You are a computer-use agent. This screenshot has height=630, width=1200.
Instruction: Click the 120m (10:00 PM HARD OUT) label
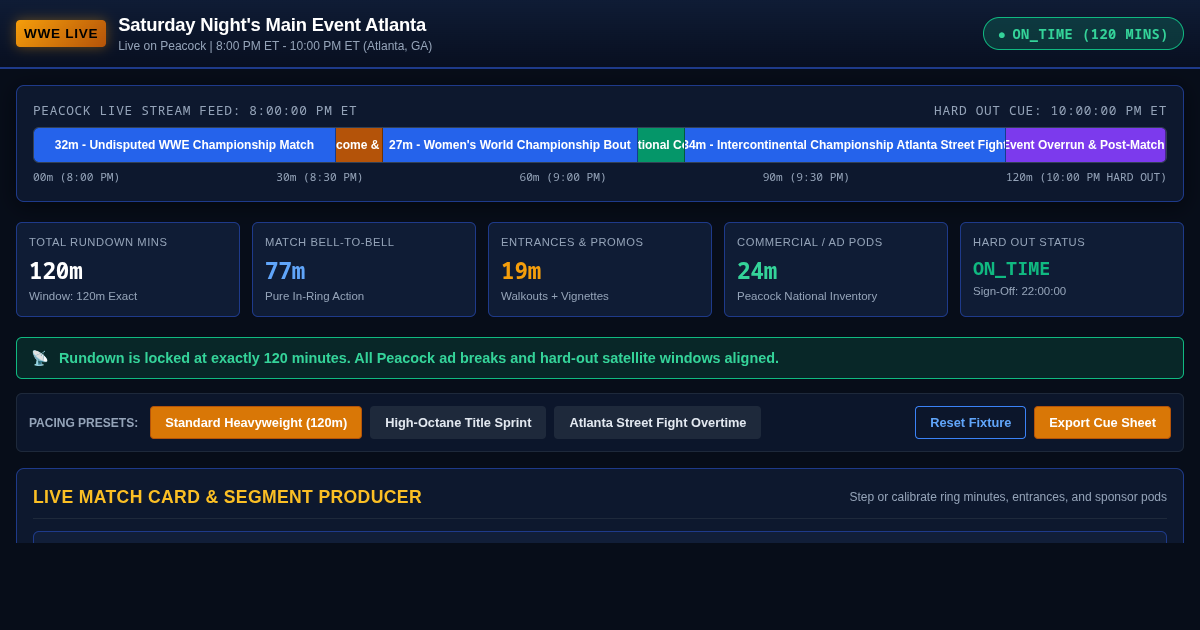[1086, 178]
